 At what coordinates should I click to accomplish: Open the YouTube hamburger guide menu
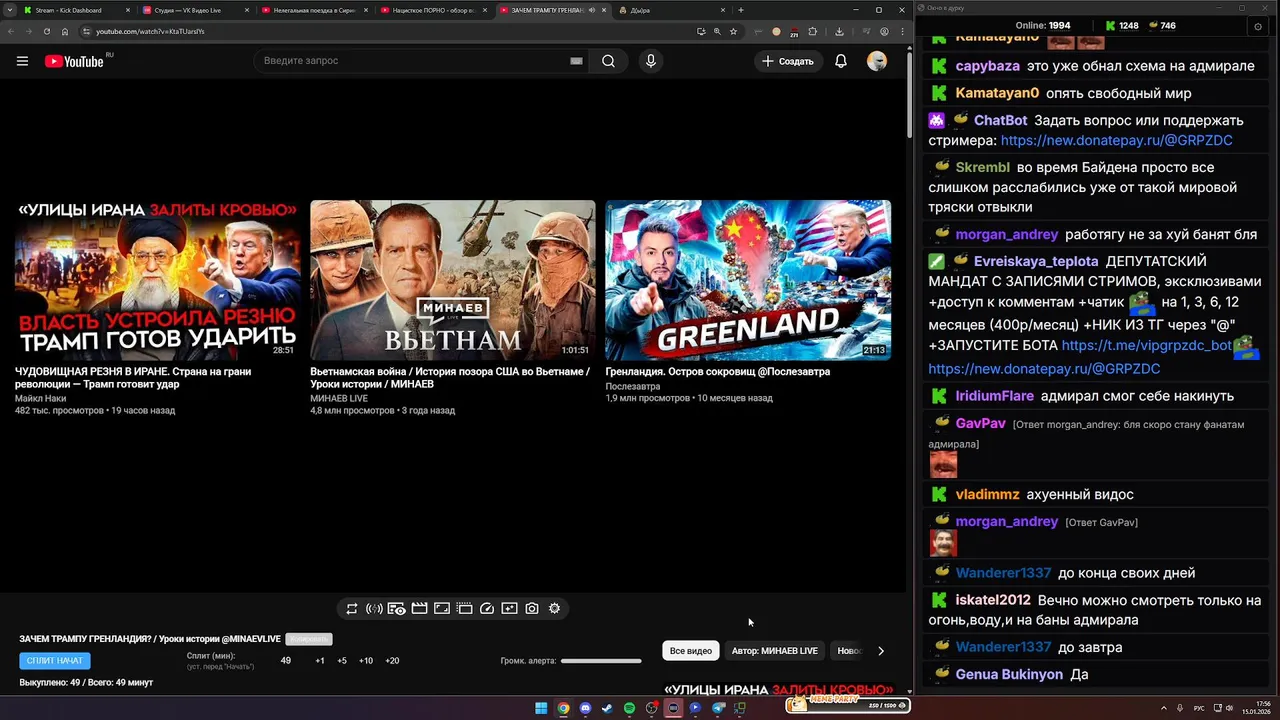click(22, 61)
